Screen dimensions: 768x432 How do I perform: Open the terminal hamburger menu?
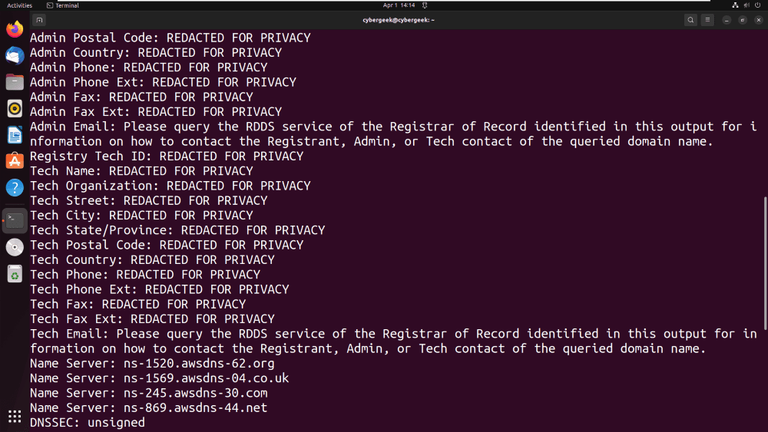tap(708, 20)
